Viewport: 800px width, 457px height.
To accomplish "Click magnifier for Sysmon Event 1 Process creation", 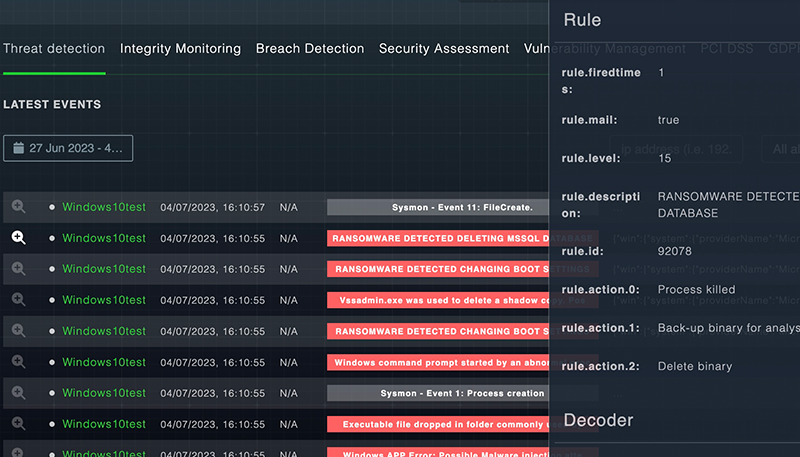I will 18,393.
